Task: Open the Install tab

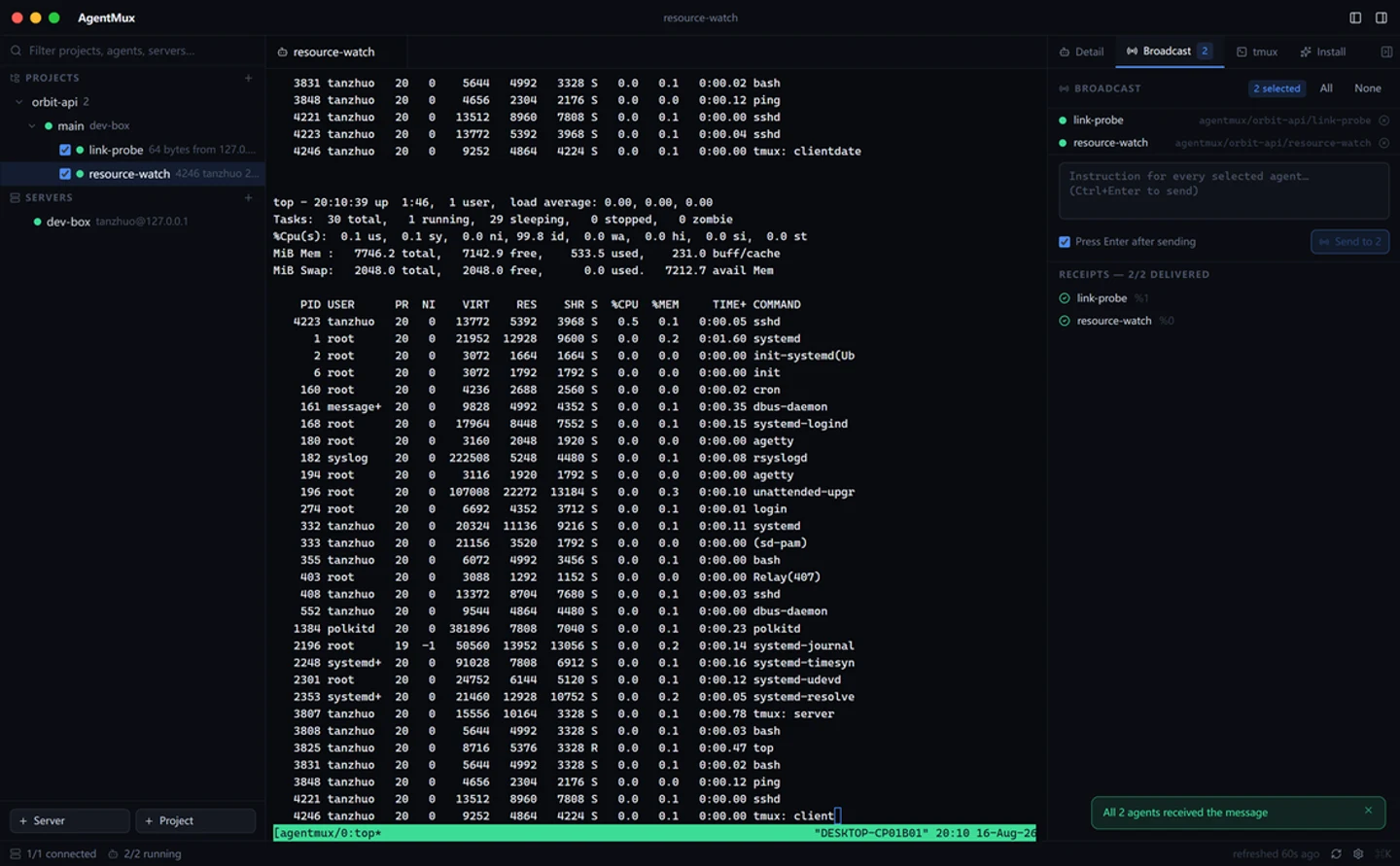Action: [x=1323, y=52]
